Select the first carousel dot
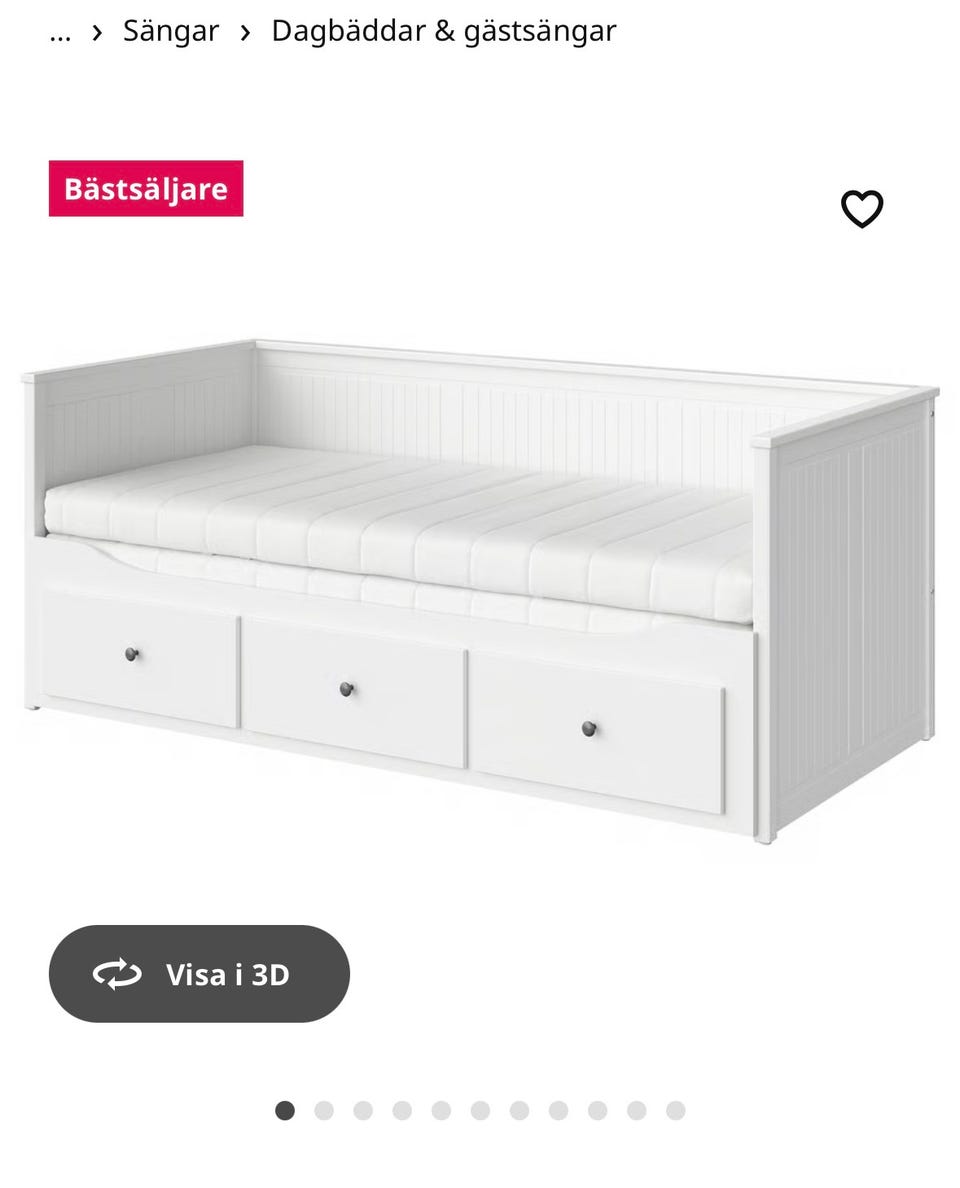Viewport: 960px width, 1188px height. [285, 1111]
